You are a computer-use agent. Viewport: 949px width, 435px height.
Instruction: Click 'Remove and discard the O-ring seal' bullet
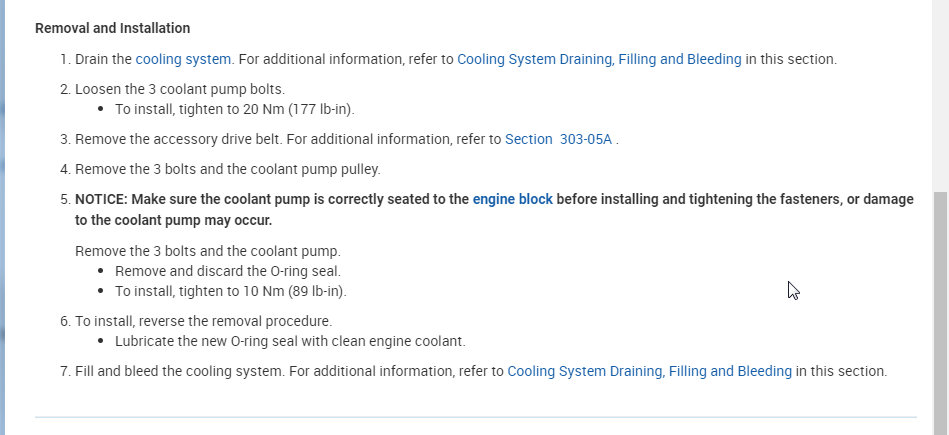(228, 271)
